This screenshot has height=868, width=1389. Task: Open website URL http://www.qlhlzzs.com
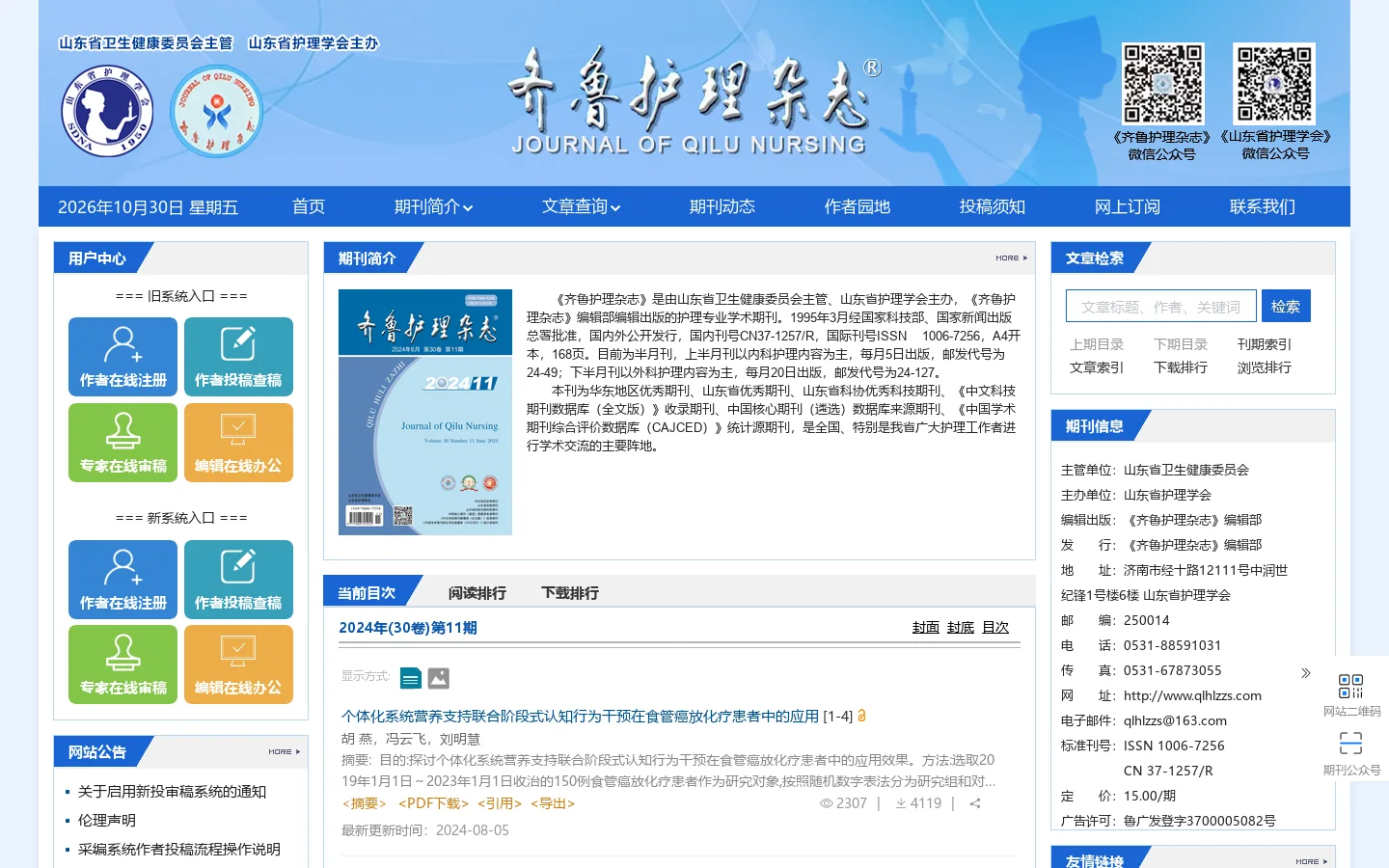[x=1192, y=695]
